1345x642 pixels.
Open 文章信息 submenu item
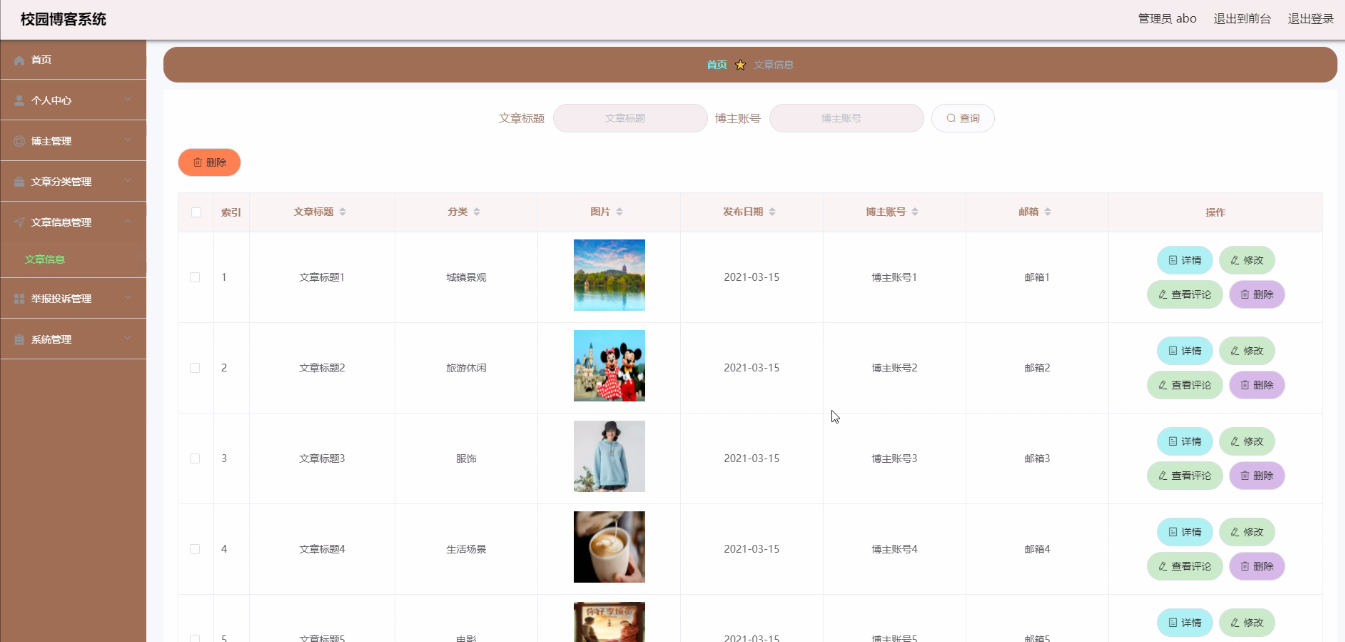tap(45, 260)
